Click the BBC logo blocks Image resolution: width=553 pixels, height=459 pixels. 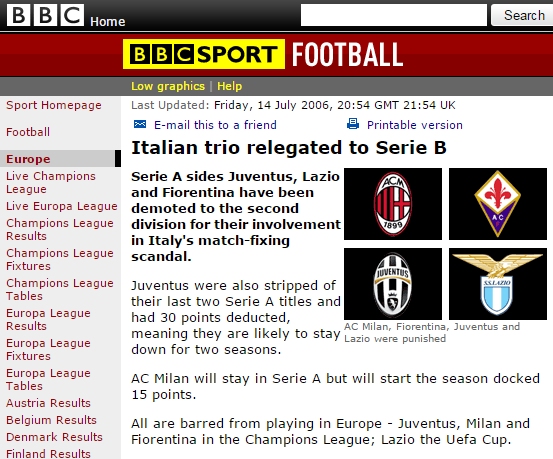point(45,15)
